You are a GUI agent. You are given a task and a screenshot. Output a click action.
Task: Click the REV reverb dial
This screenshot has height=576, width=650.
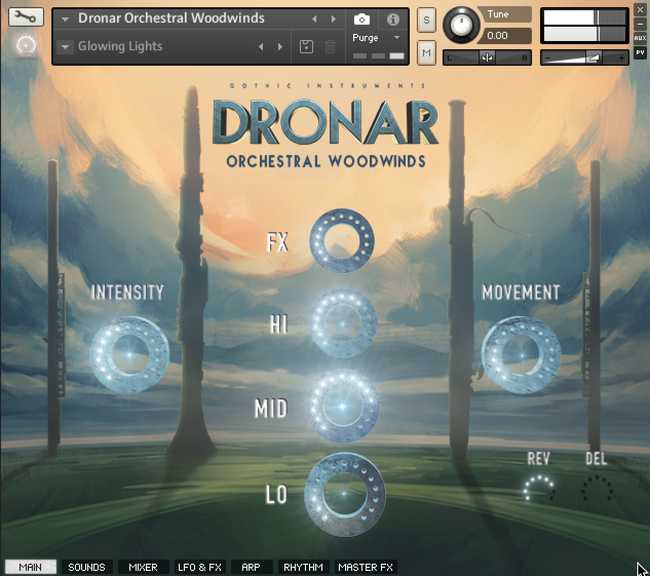point(539,489)
